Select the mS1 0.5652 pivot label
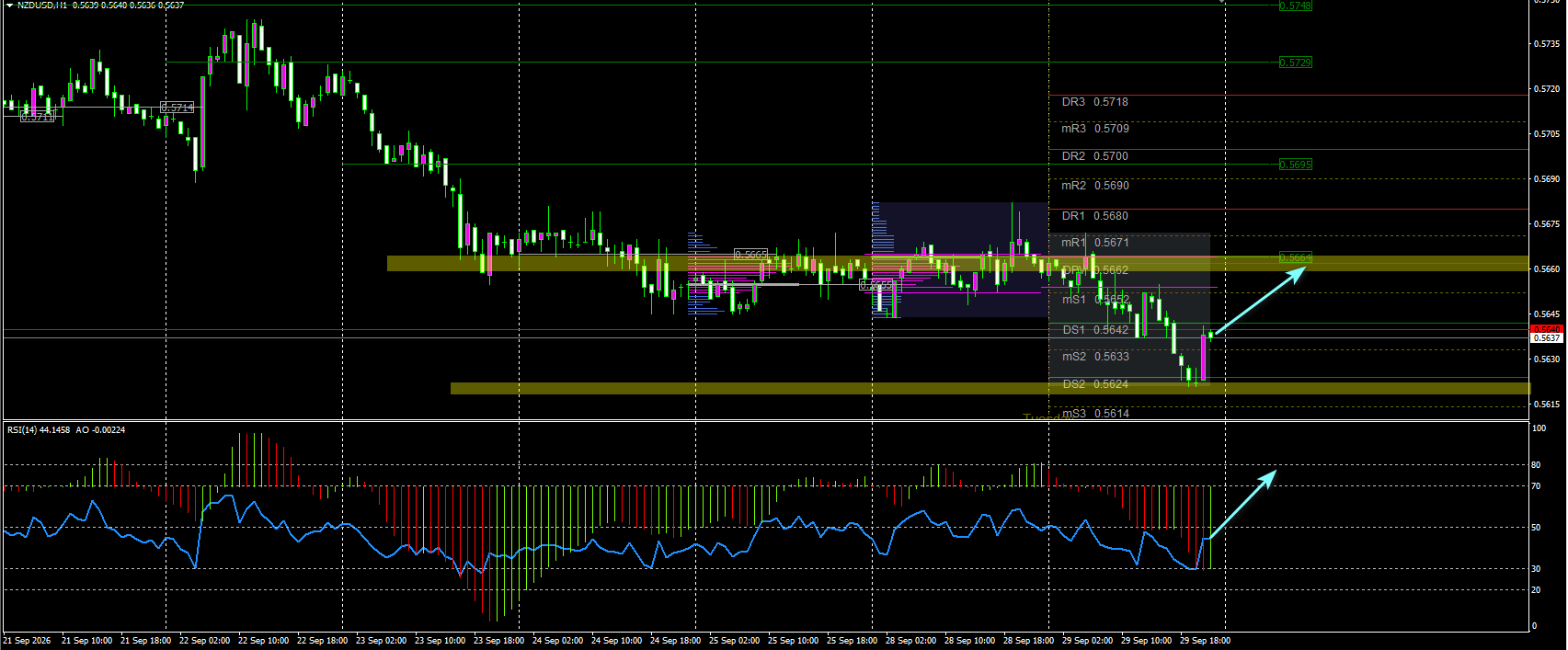This screenshot has height=650, width=1568. [x=1094, y=300]
